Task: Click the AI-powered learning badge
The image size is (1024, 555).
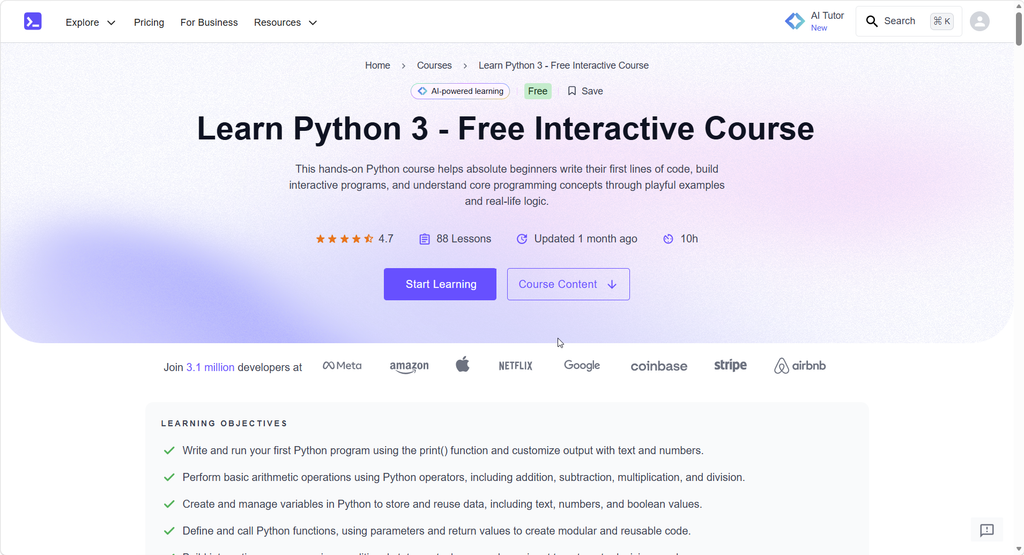Action: tap(460, 91)
